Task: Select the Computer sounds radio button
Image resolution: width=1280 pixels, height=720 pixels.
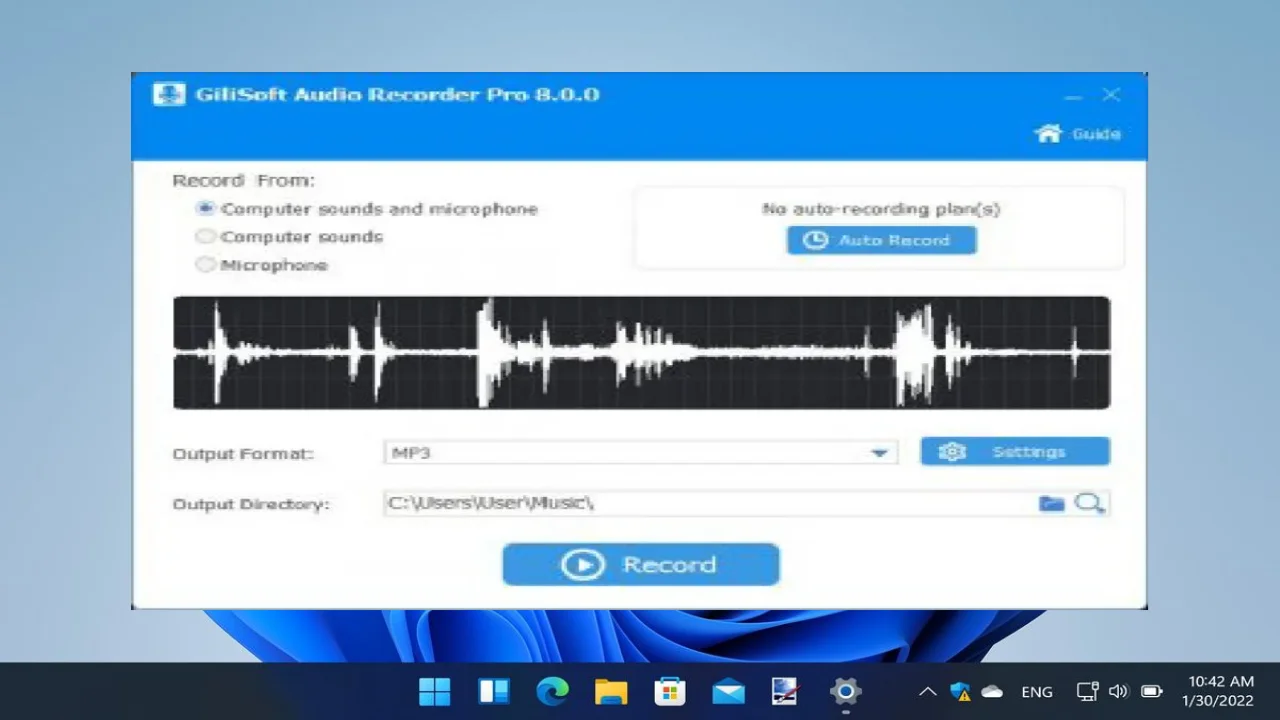Action: click(205, 237)
